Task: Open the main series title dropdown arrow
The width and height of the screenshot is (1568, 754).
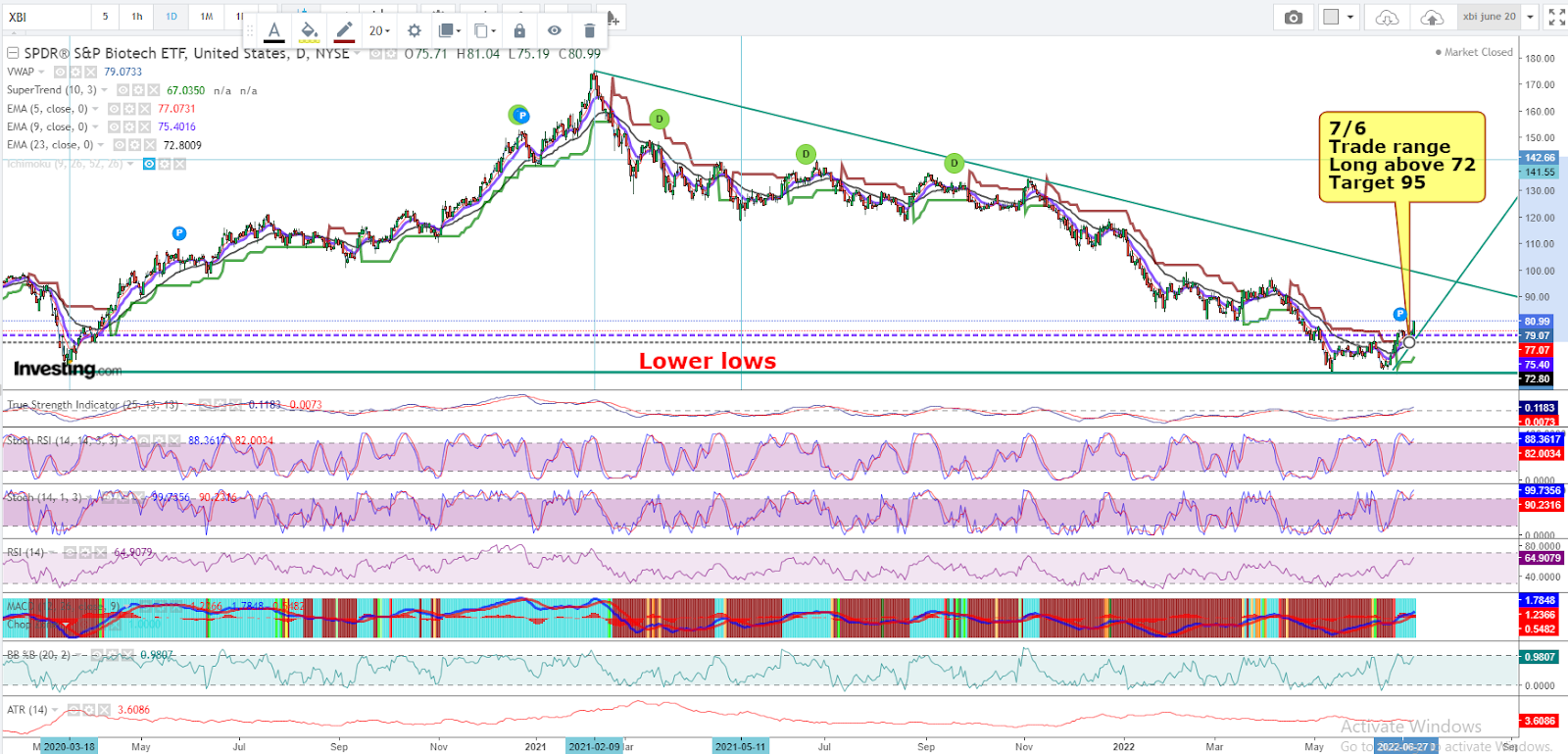Action: (x=358, y=53)
